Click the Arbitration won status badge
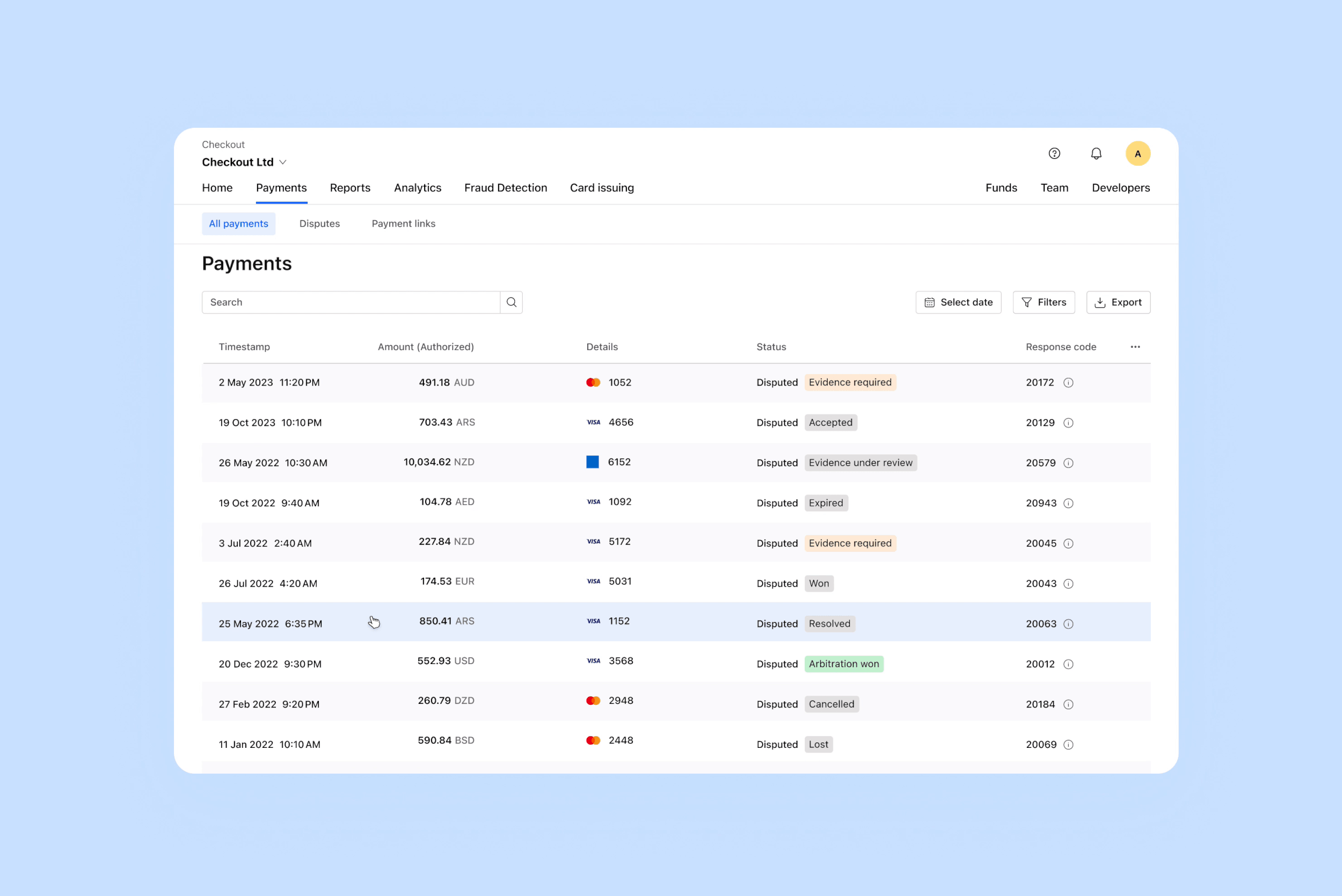The image size is (1342, 896). (x=843, y=664)
